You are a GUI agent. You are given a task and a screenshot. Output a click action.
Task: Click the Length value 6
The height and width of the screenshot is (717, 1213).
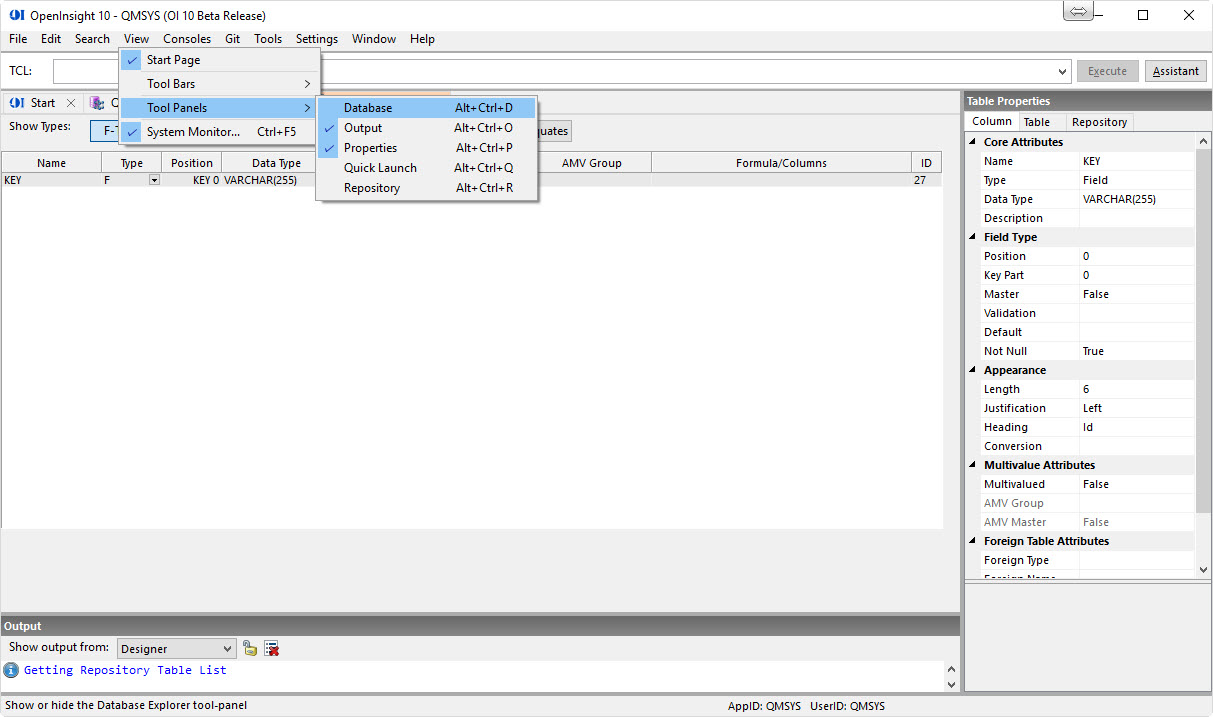pyautogui.click(x=1137, y=389)
